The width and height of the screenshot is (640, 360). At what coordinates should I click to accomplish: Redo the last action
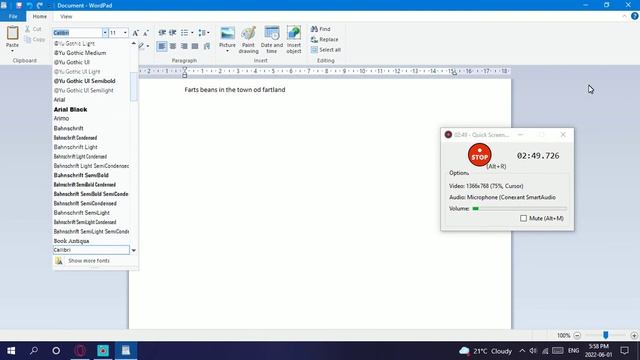40,5
